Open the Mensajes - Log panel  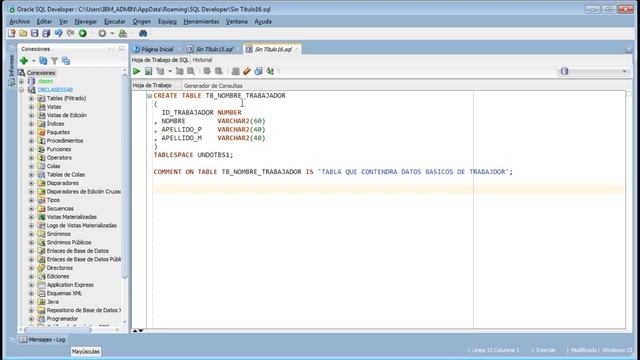pyautogui.click(x=42, y=340)
